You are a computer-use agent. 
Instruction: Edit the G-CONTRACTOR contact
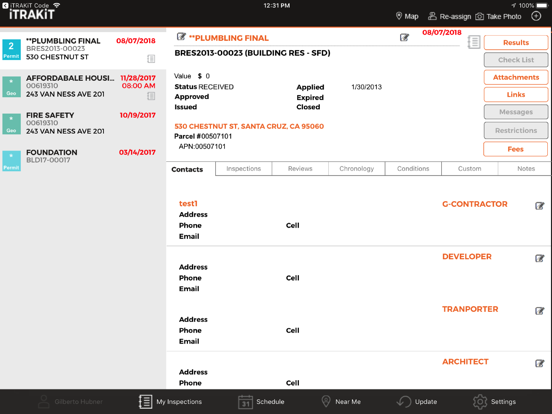coord(539,206)
